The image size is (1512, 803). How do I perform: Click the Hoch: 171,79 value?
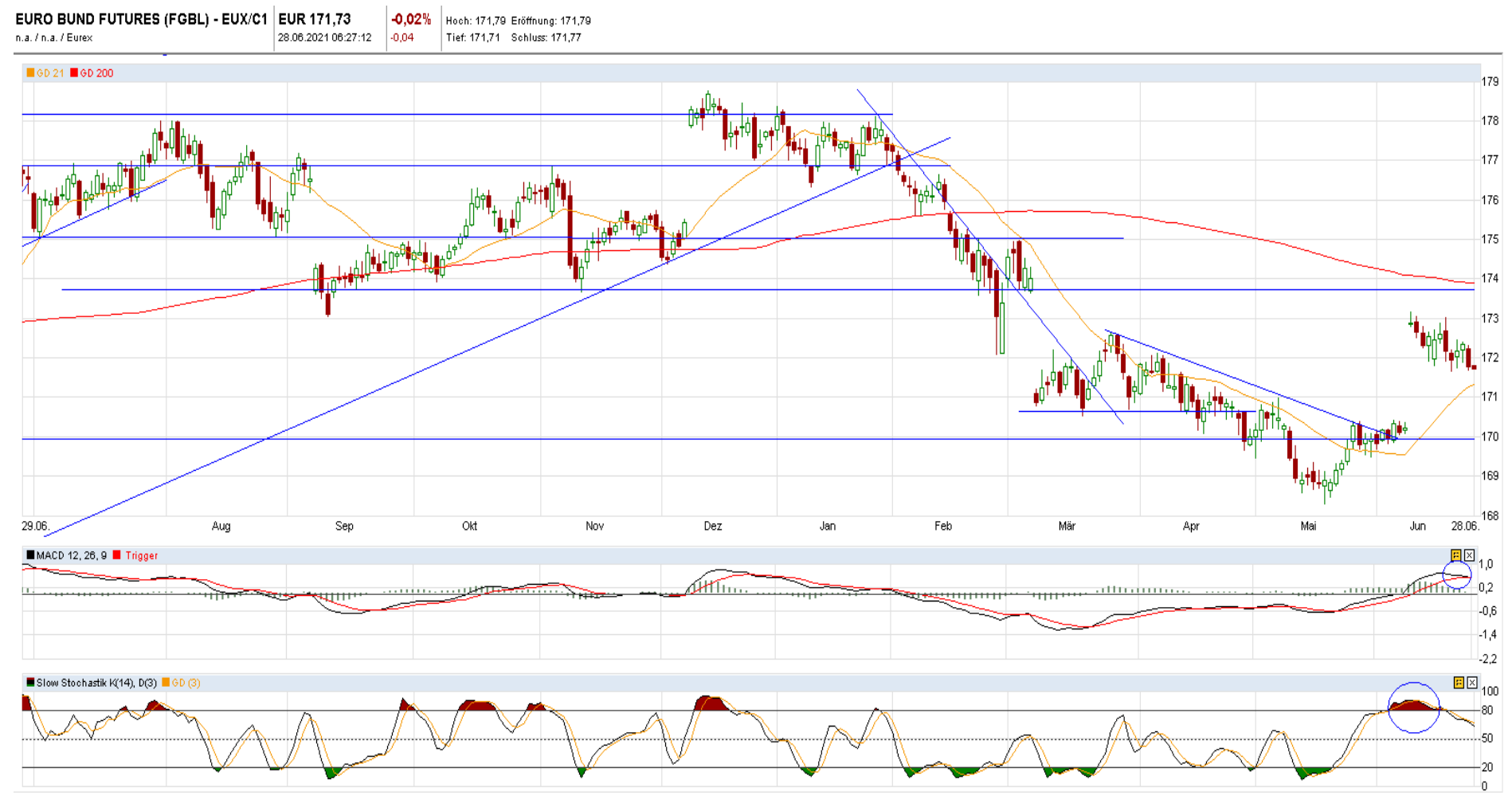click(x=476, y=21)
